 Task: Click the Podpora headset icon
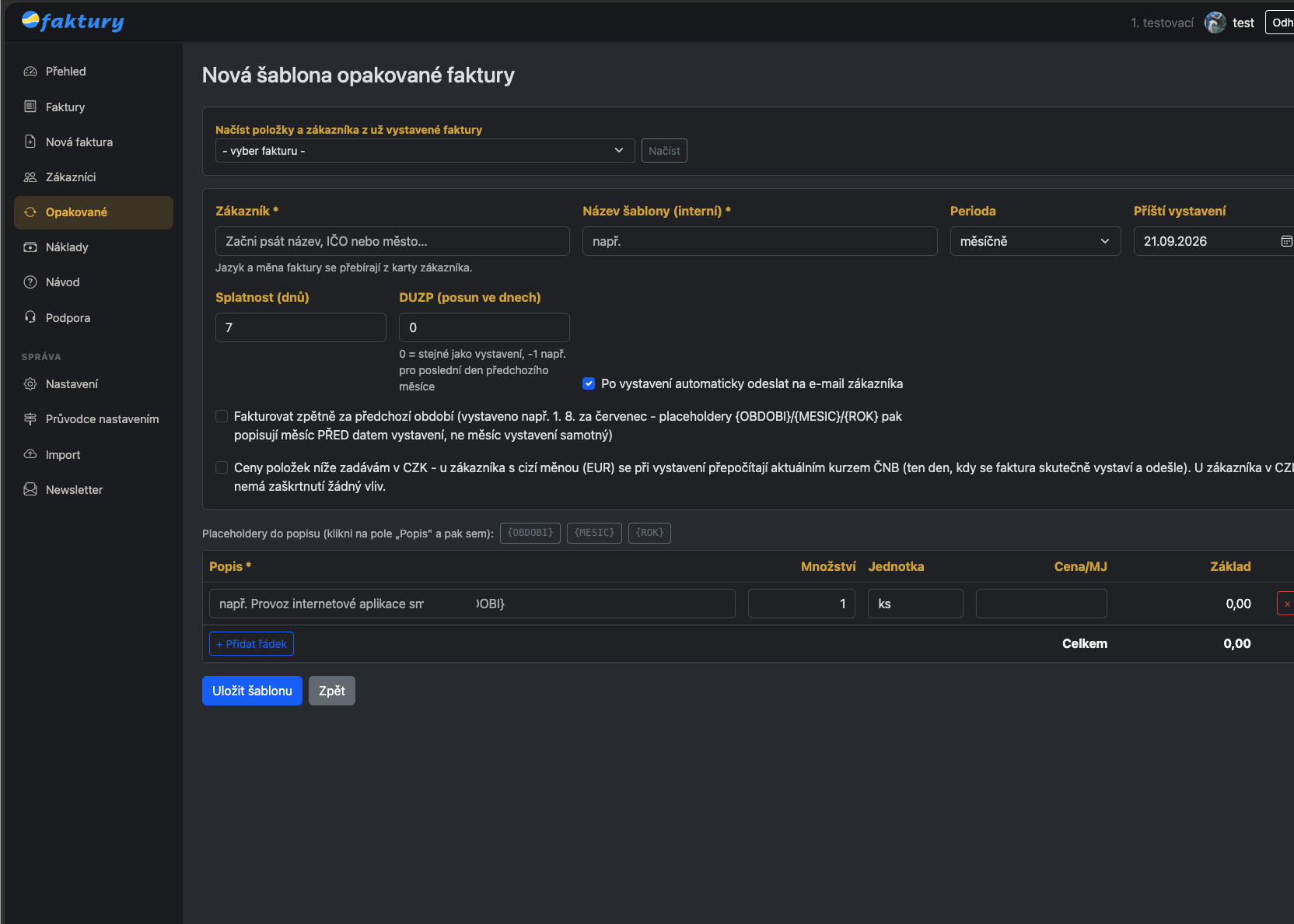point(30,317)
